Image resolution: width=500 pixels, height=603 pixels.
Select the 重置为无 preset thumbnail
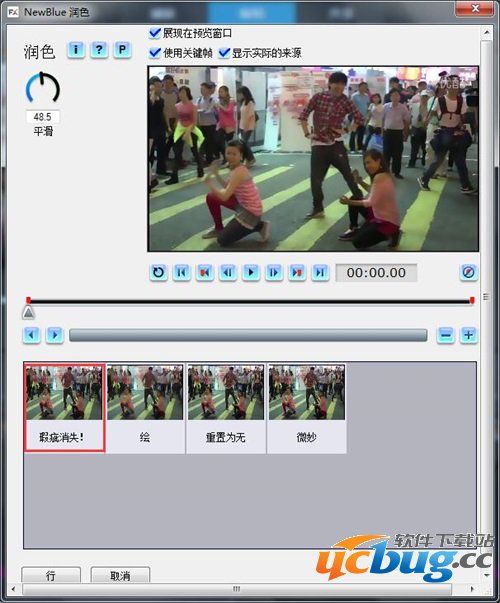(226, 408)
